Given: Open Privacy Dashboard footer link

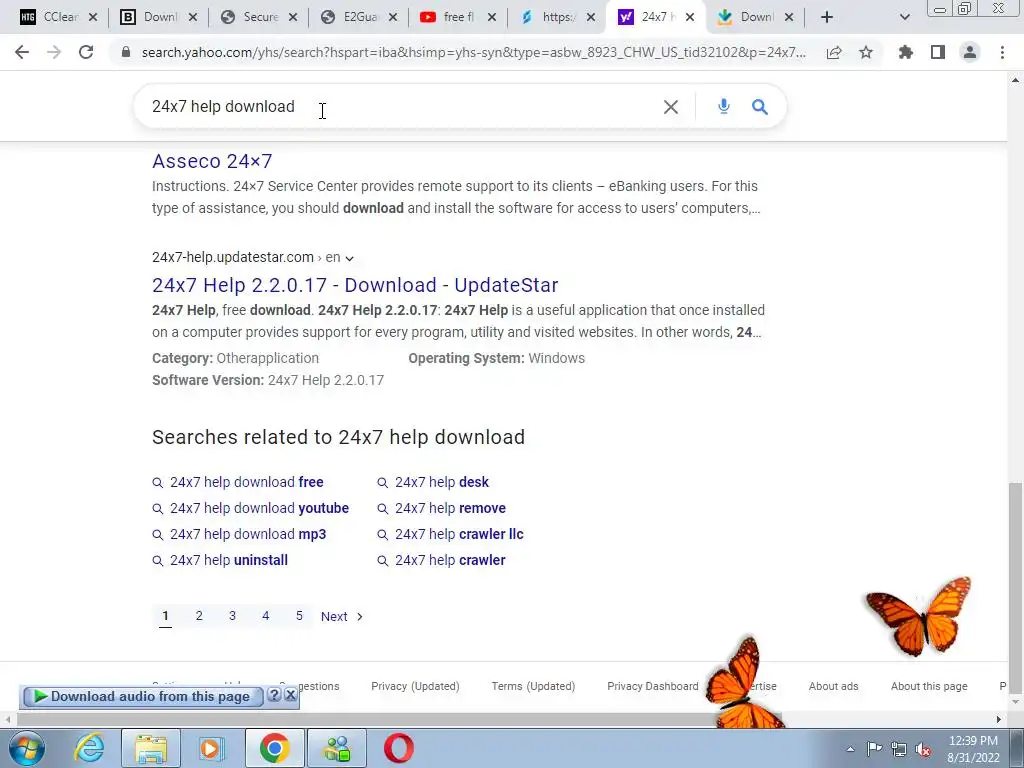Looking at the screenshot, I should (653, 686).
